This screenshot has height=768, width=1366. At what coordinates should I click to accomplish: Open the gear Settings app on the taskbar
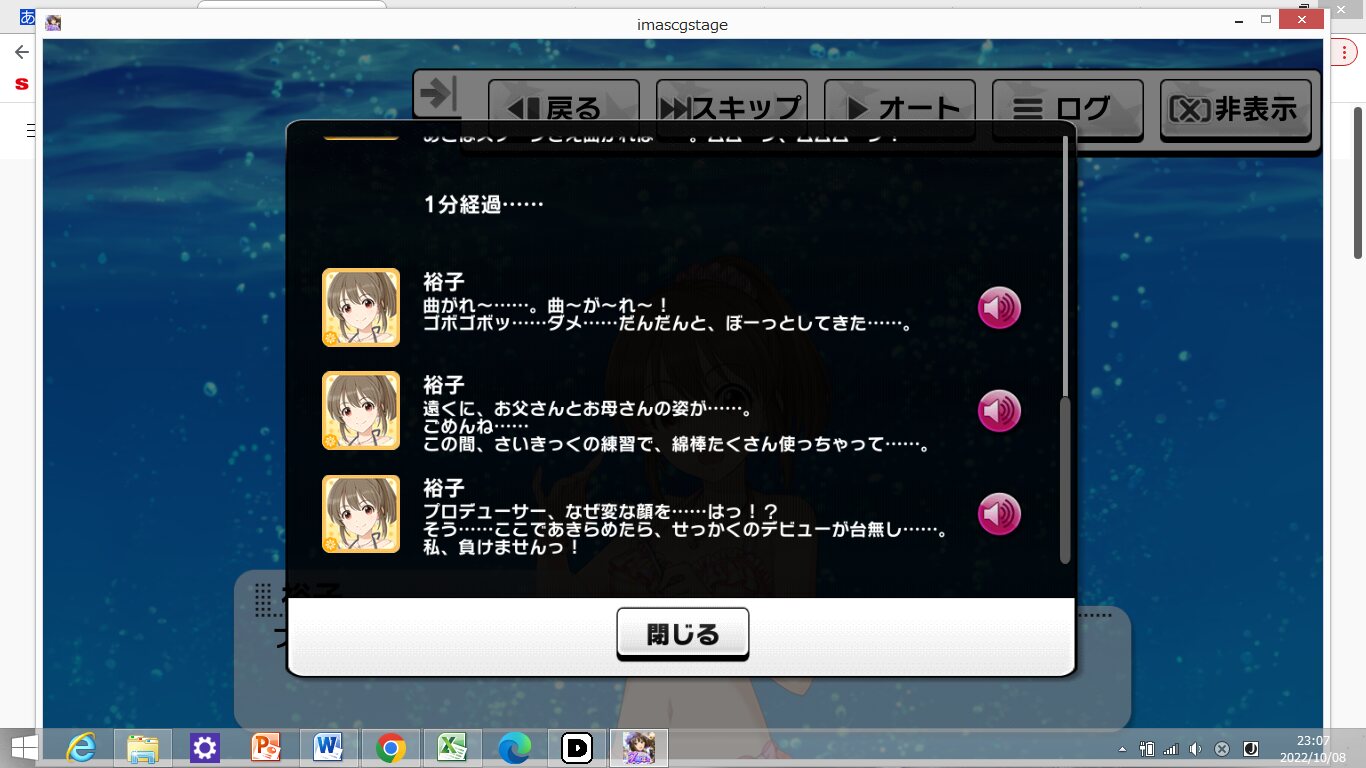click(x=205, y=747)
